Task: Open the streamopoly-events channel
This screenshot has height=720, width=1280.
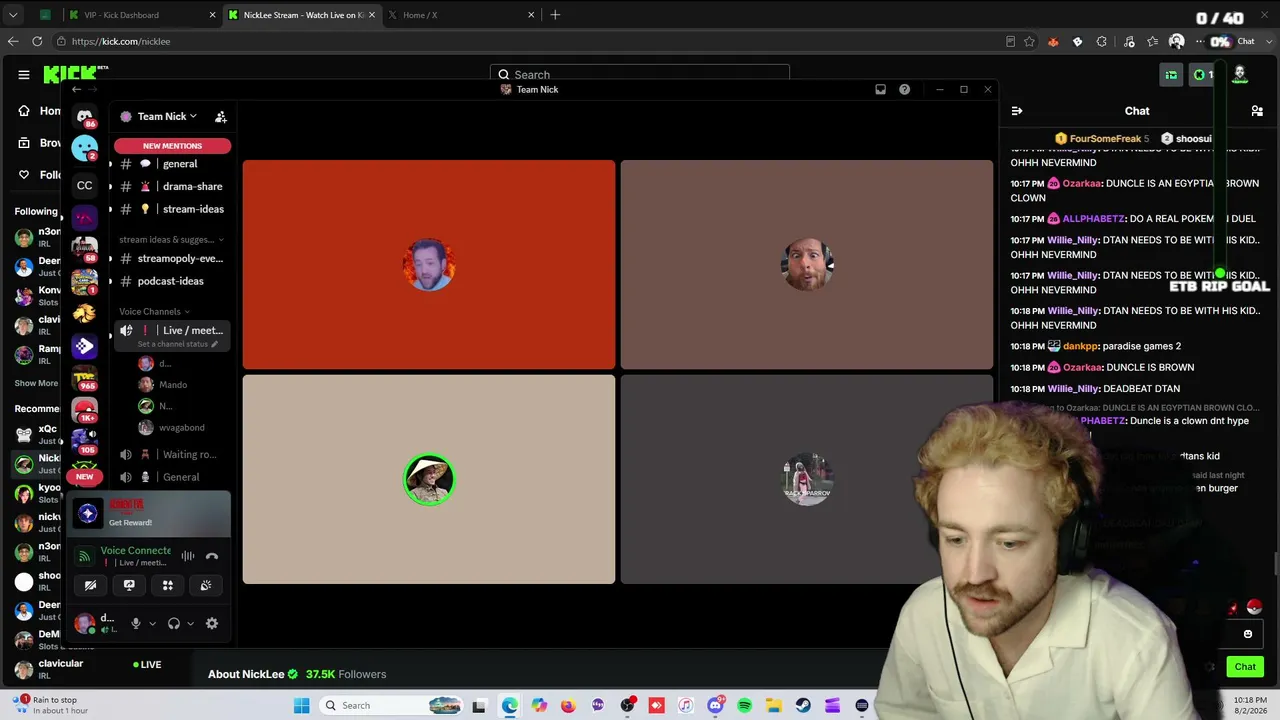Action: pos(172,258)
